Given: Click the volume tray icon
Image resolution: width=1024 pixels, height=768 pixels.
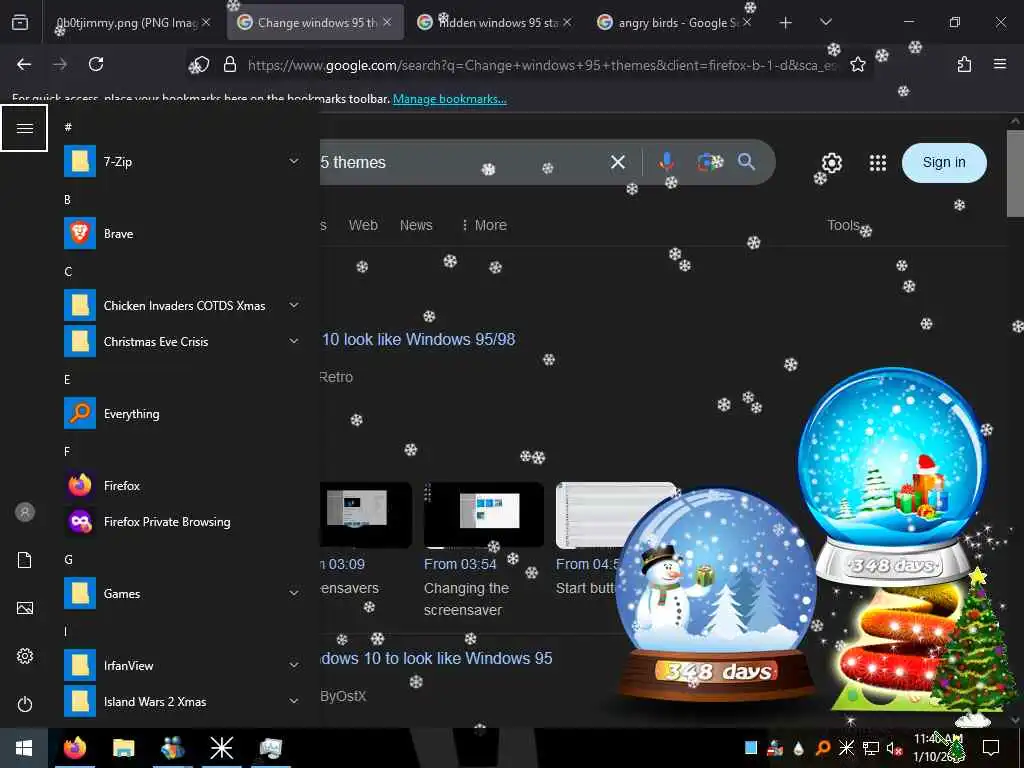Looking at the screenshot, I should click(895, 748).
